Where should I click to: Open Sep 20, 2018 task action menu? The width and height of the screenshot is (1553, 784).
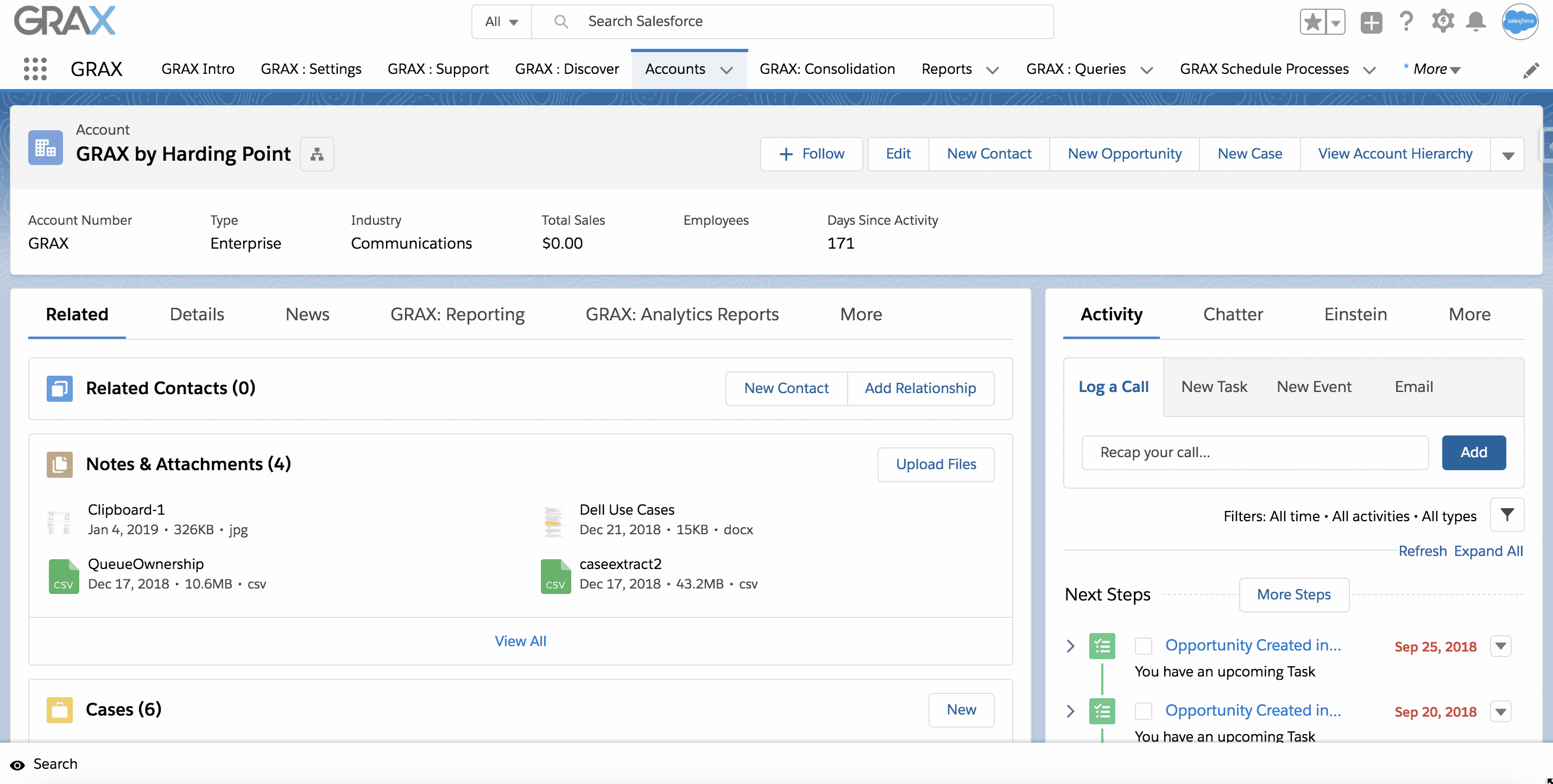pos(1500,711)
